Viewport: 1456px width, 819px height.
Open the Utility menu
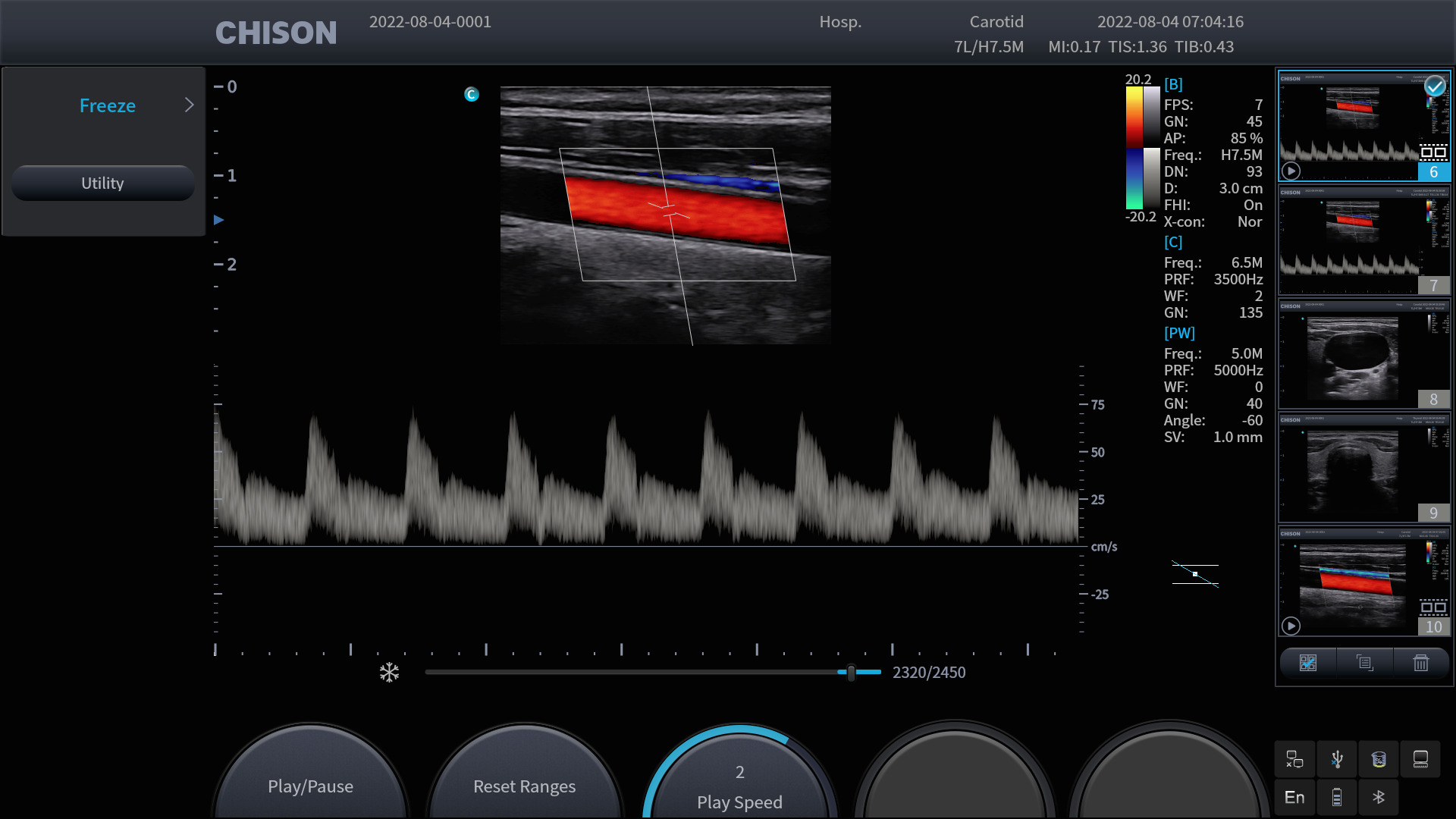[103, 183]
